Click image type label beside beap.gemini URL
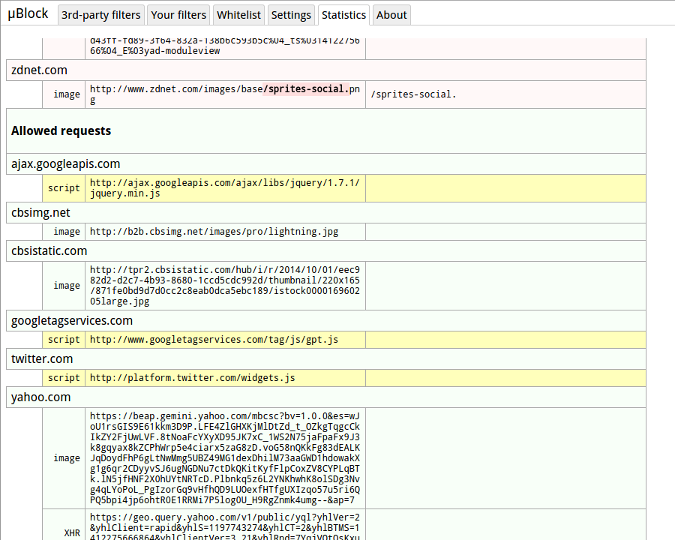Viewport: 675px width, 540px height. tap(67, 458)
